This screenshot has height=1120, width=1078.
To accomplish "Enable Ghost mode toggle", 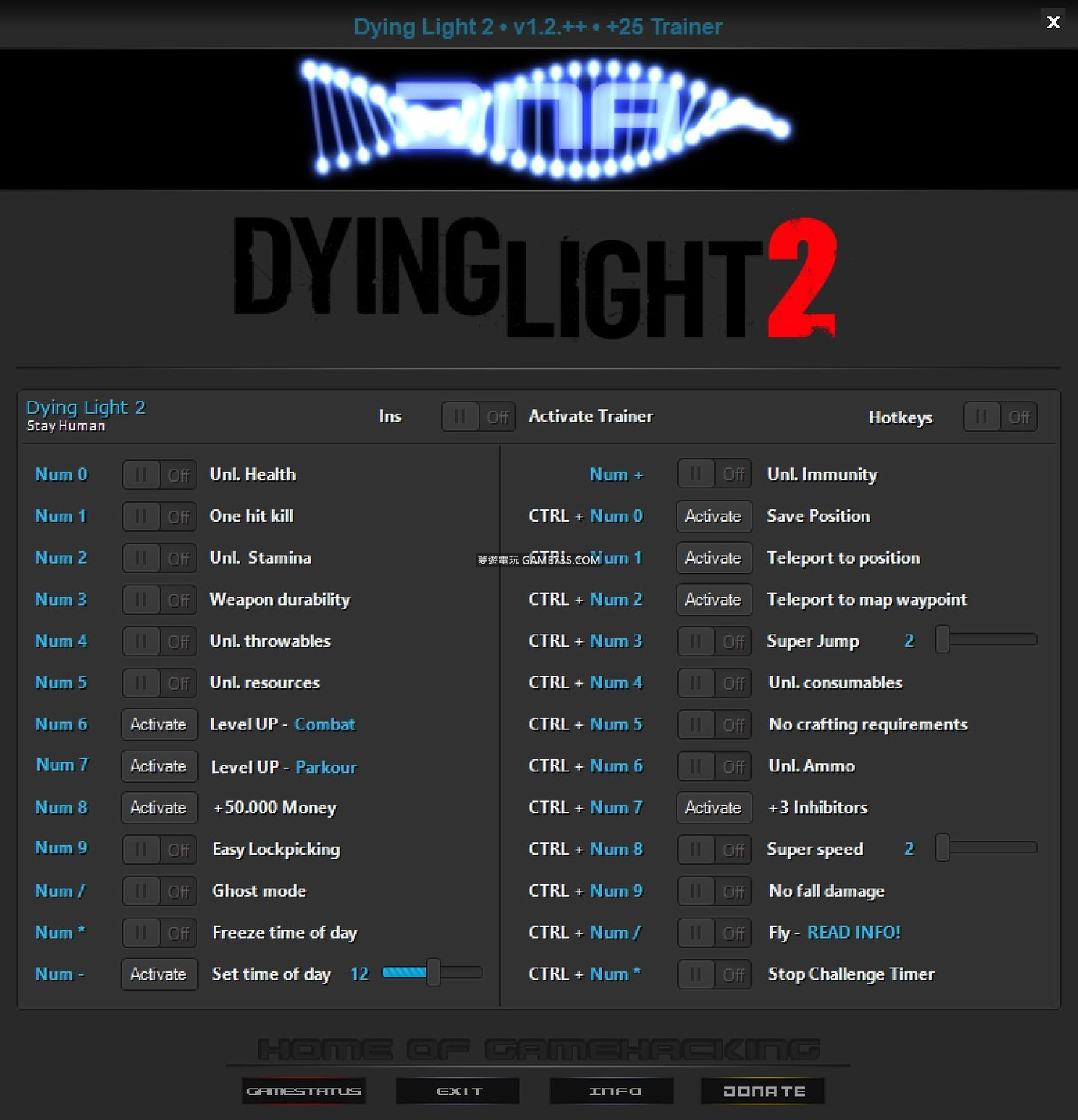I will click(x=159, y=892).
